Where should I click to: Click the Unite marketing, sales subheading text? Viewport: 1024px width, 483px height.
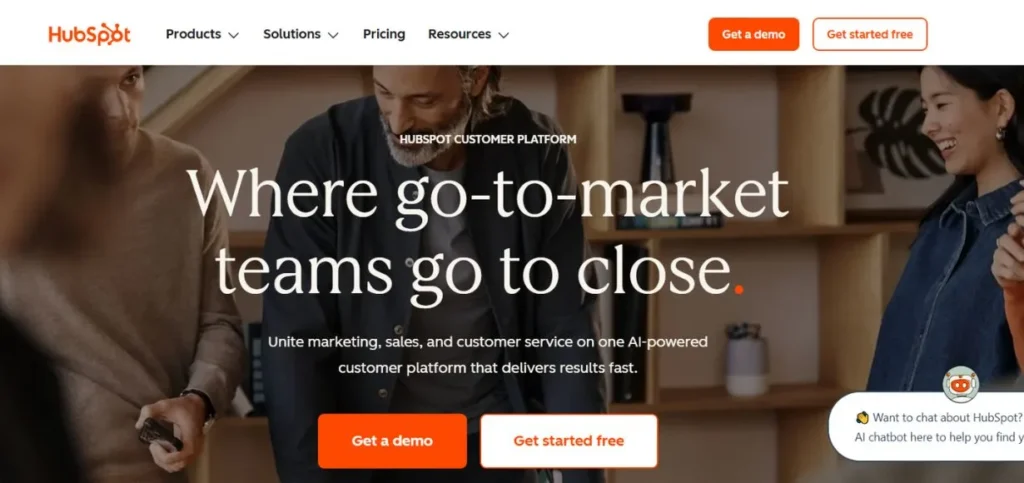[x=488, y=354]
